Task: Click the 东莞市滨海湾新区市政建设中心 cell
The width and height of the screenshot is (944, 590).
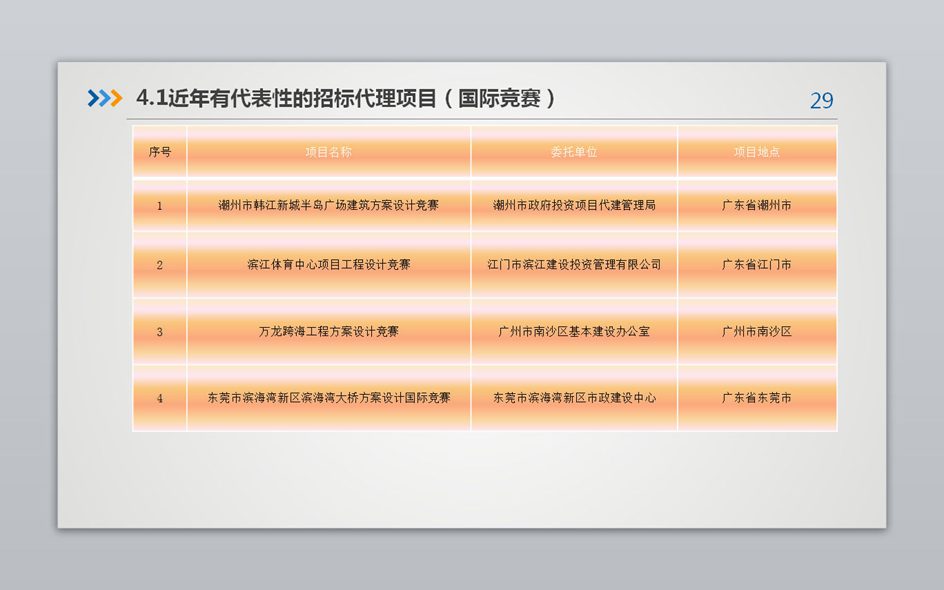Action: [574, 398]
